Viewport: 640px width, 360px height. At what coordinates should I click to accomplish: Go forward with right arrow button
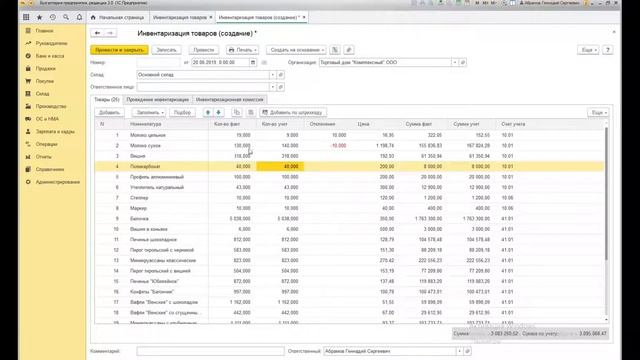pos(110,33)
